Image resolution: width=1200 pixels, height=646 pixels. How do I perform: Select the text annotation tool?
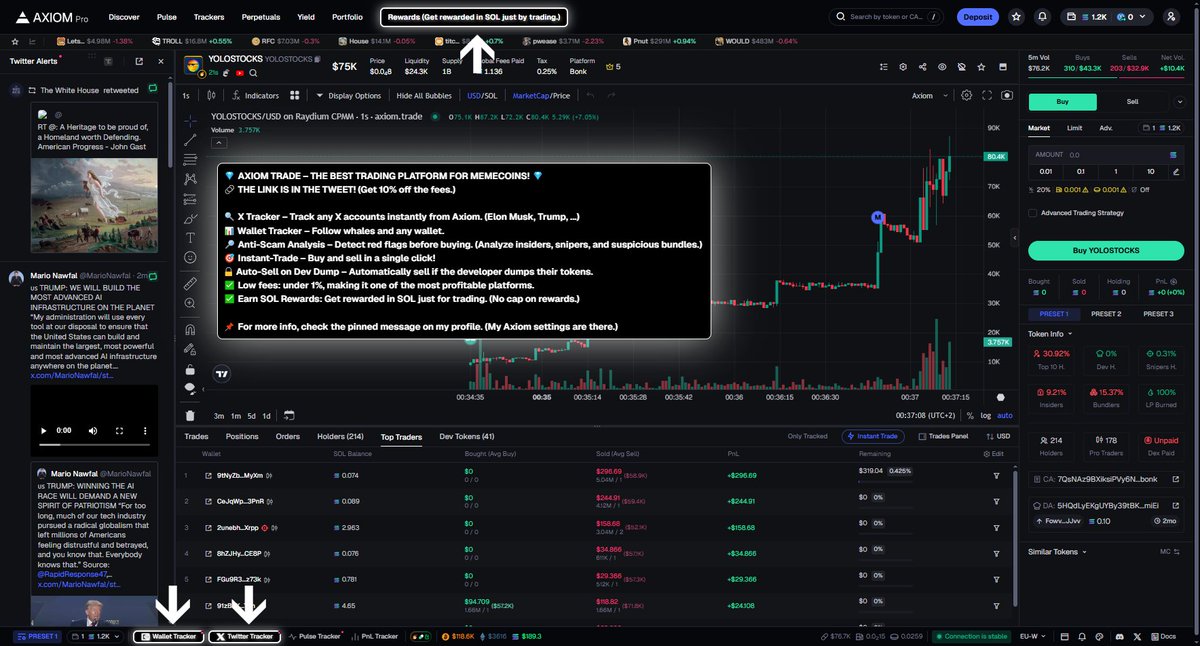(190, 237)
